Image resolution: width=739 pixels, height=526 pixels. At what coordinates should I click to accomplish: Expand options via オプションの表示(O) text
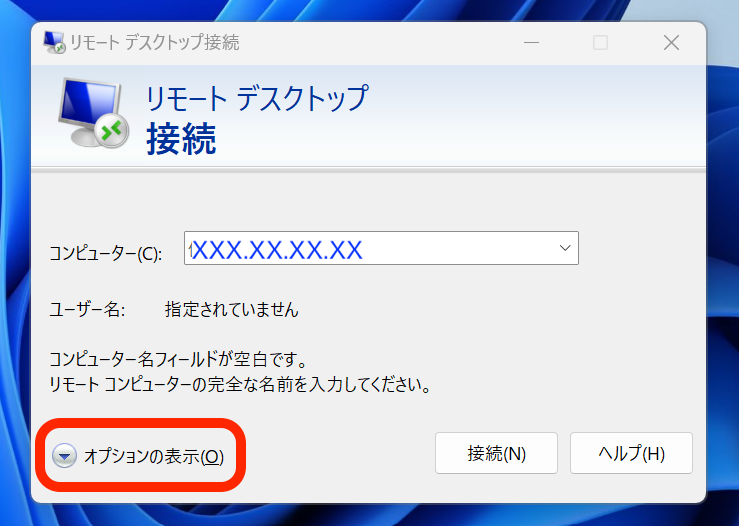pyautogui.click(x=154, y=456)
